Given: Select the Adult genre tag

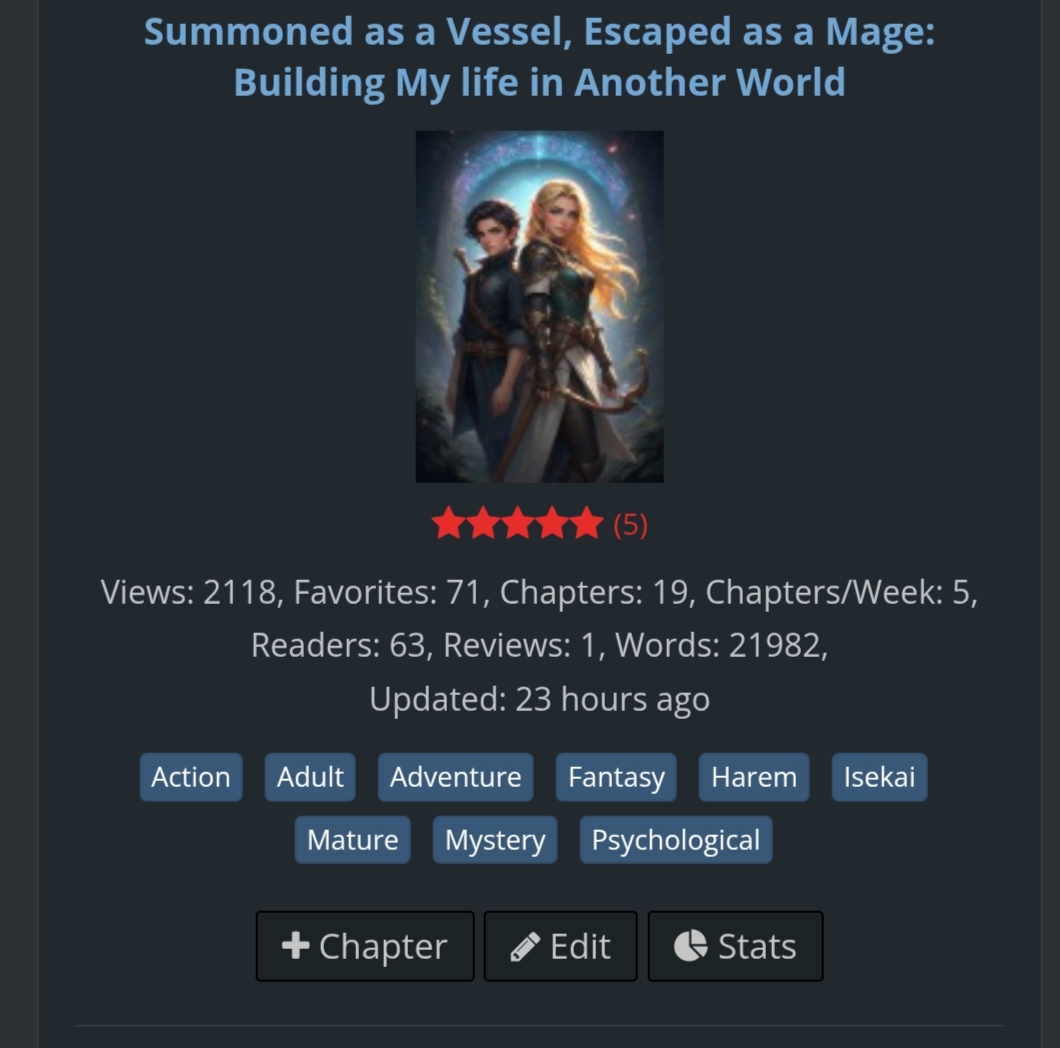Looking at the screenshot, I should click(310, 777).
